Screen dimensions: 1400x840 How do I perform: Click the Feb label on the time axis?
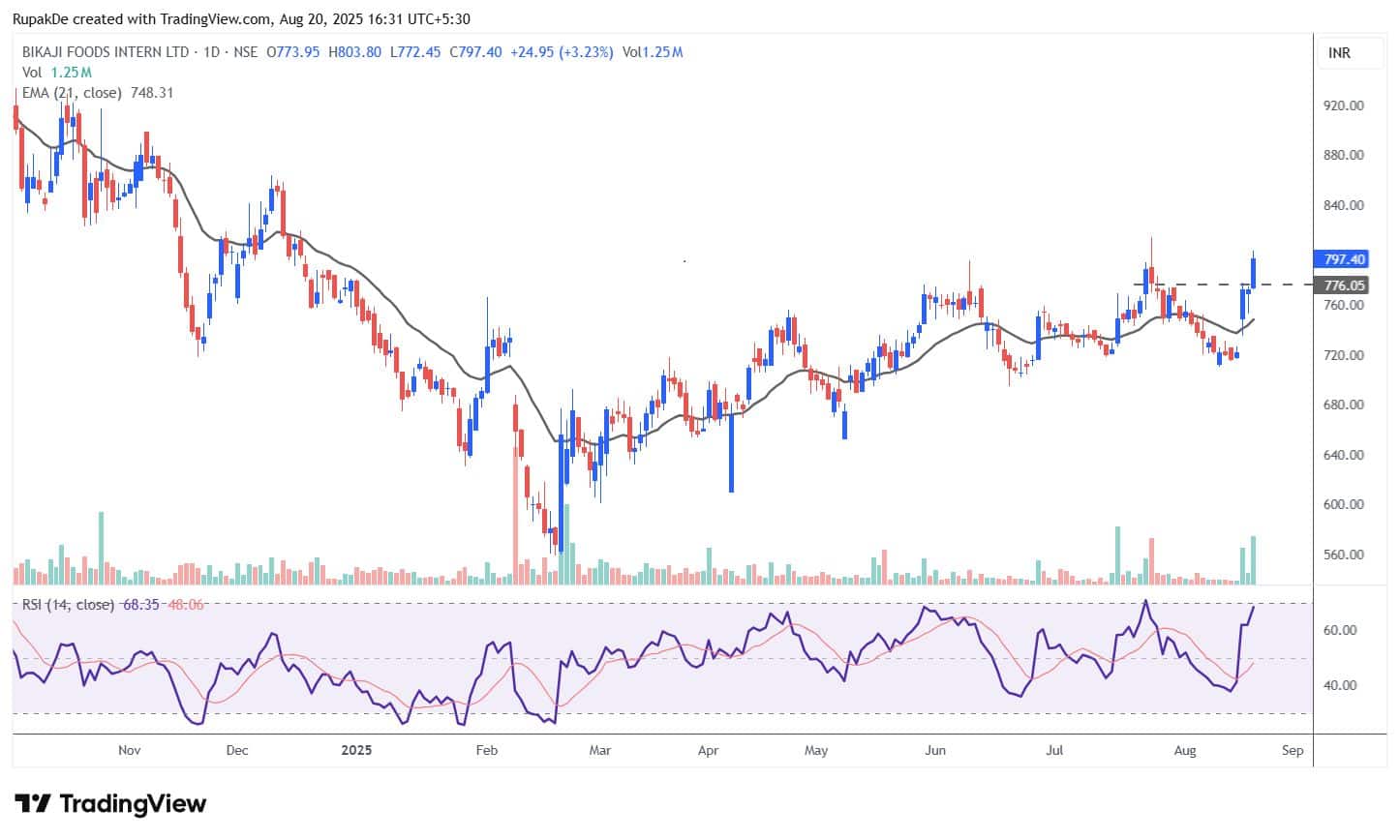click(x=487, y=750)
